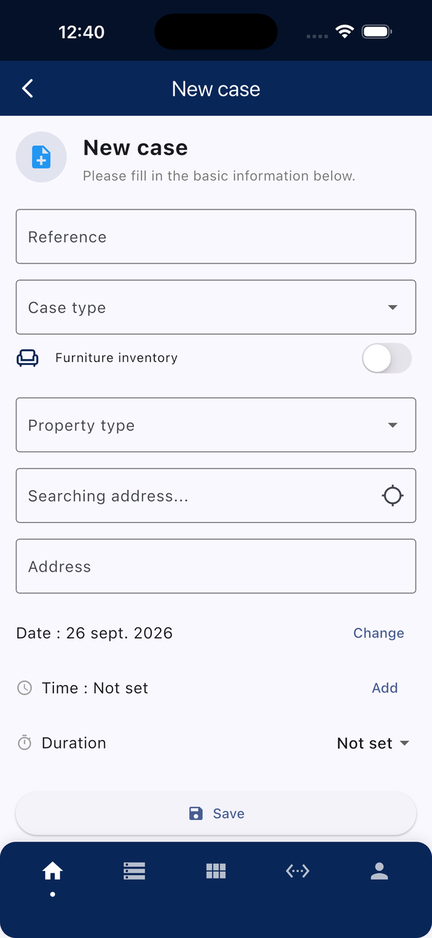Locate current position with crosshair icon
The height and width of the screenshot is (938, 432).
(x=393, y=495)
